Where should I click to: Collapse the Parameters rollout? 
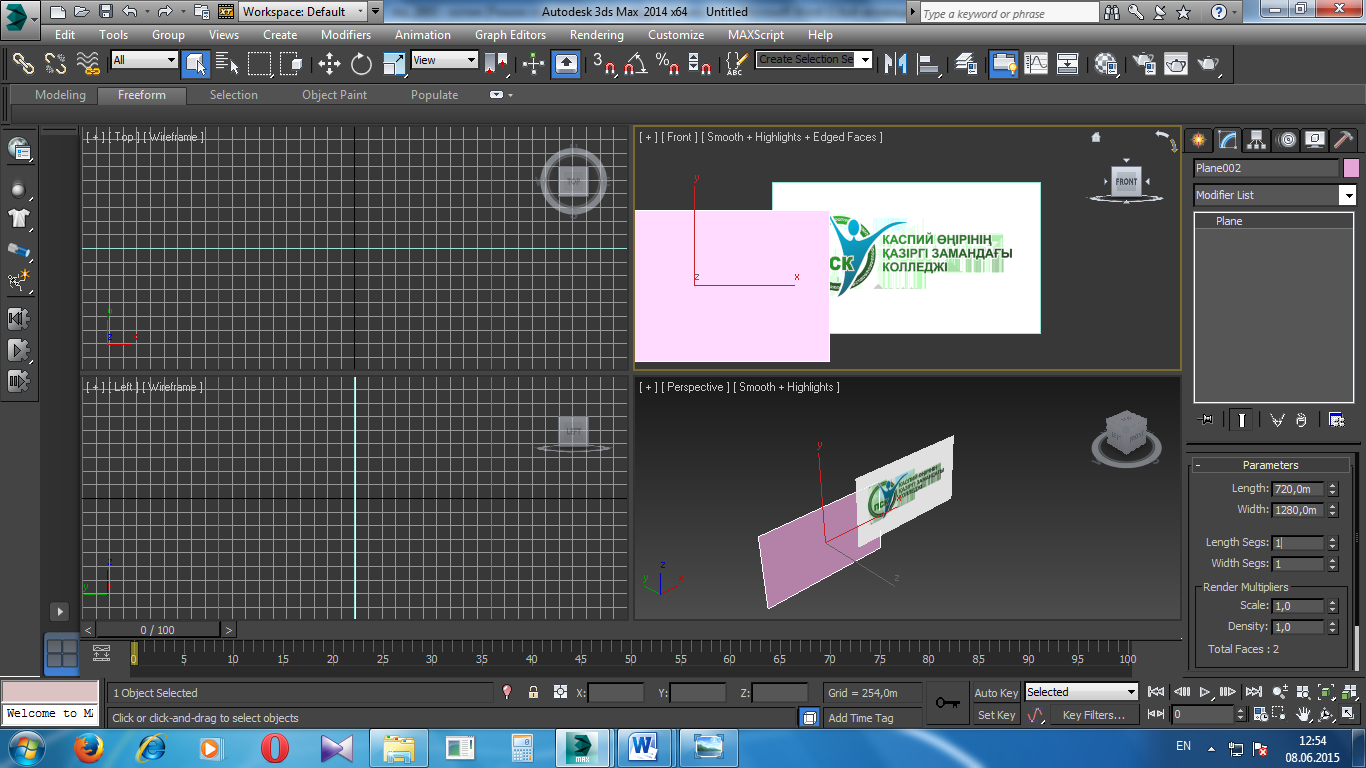point(1270,465)
